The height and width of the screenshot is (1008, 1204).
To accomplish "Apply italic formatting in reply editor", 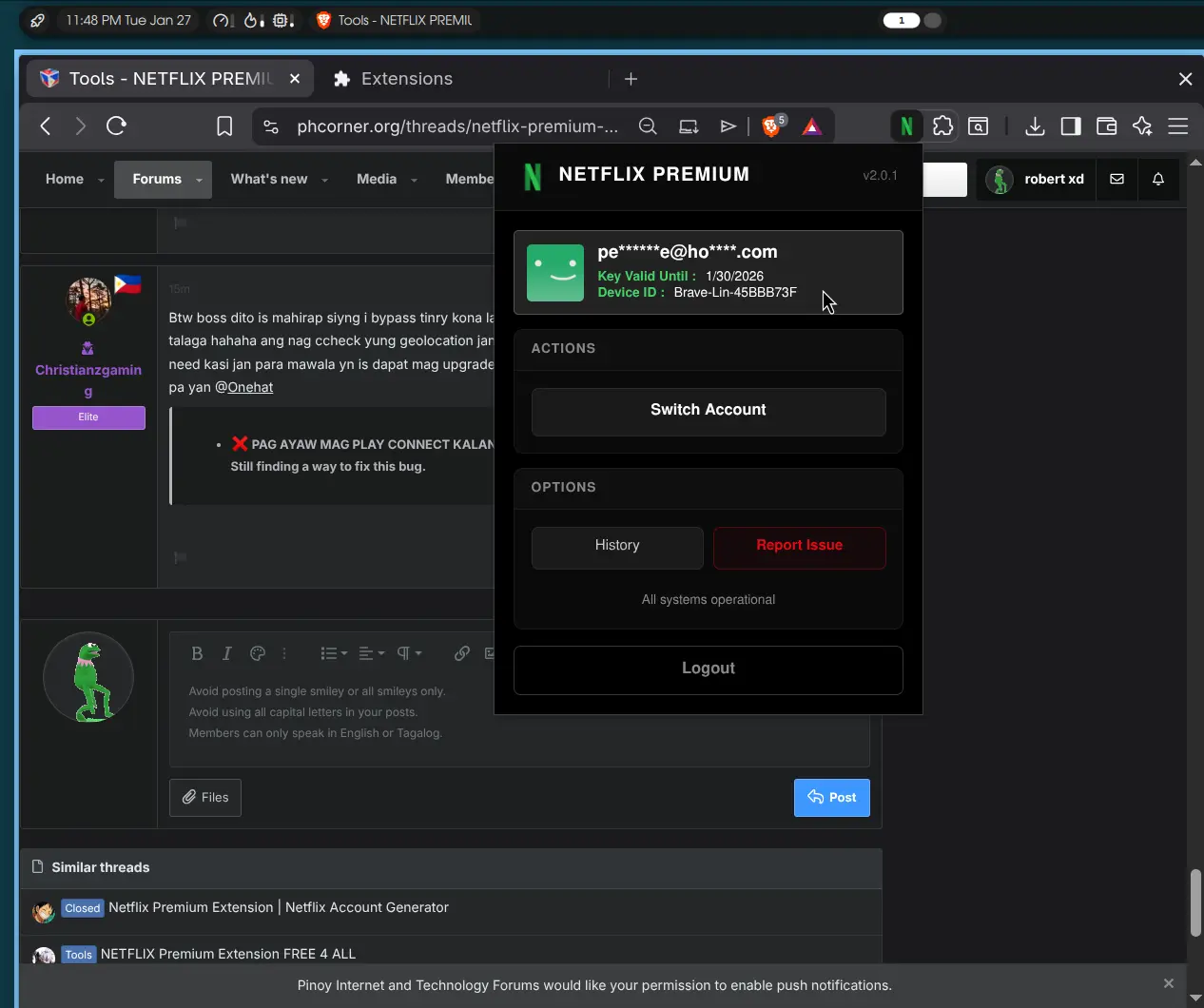I will [226, 653].
